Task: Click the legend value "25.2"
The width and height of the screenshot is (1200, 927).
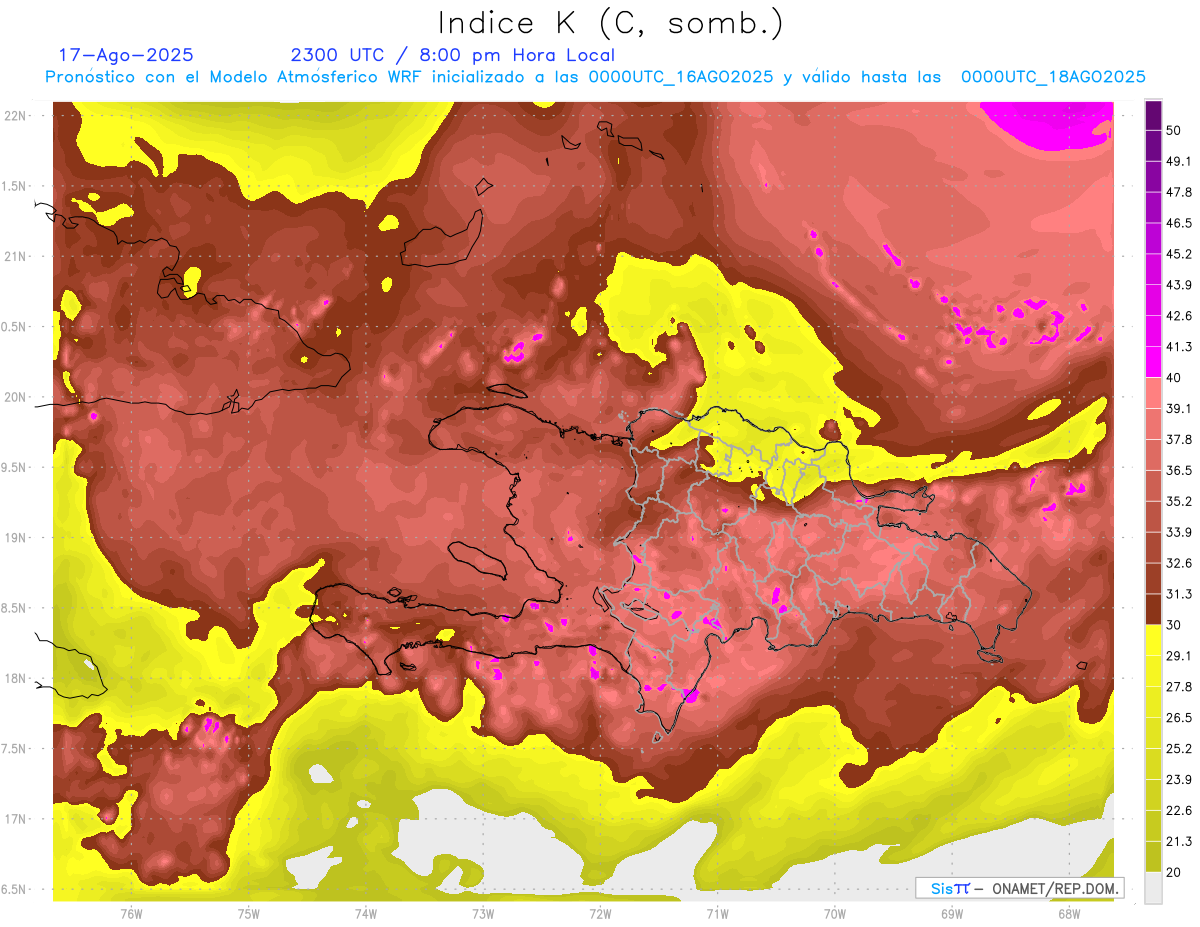Action: [x=1179, y=749]
